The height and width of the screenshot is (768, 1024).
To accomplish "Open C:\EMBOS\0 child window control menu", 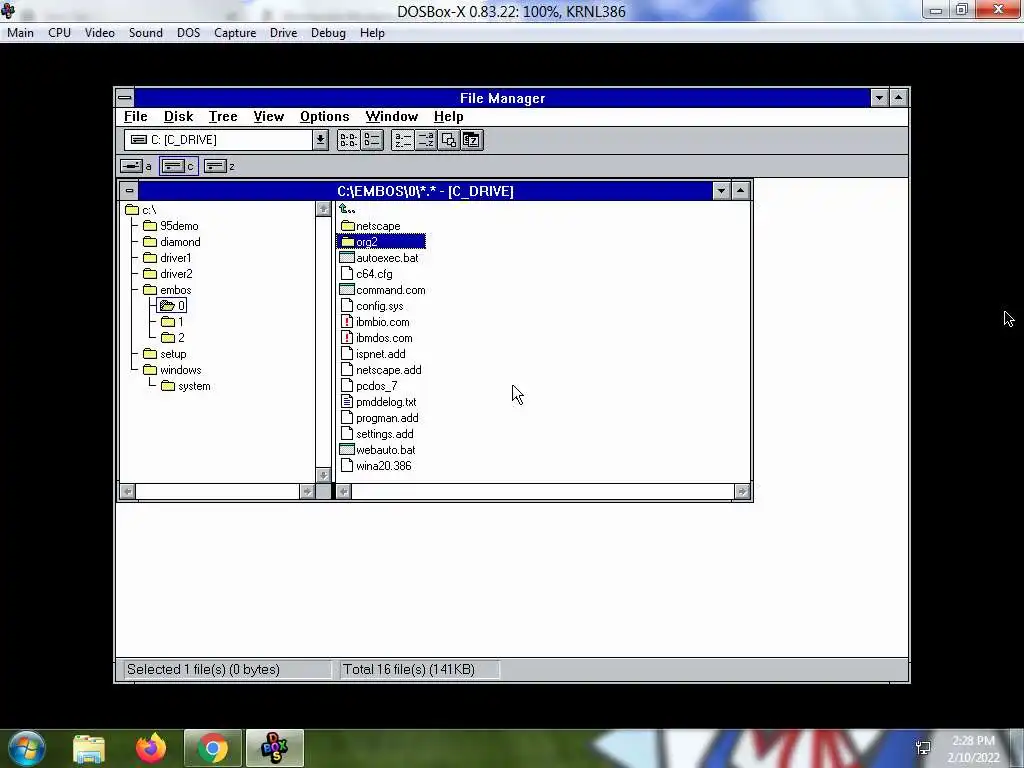I will pyautogui.click(x=129, y=191).
